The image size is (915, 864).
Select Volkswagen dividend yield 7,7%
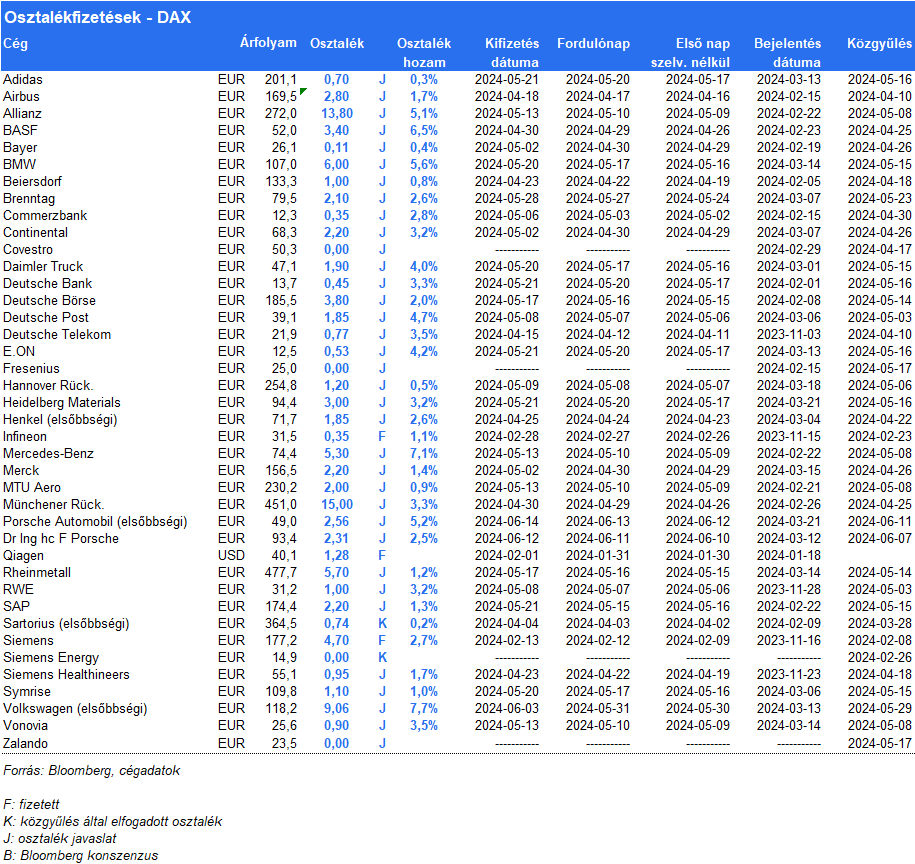(424, 708)
